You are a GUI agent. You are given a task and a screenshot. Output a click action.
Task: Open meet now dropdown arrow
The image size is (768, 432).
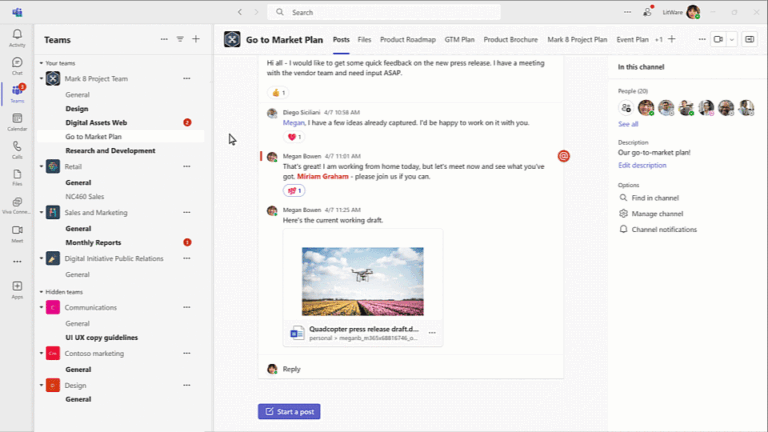tap(731, 40)
